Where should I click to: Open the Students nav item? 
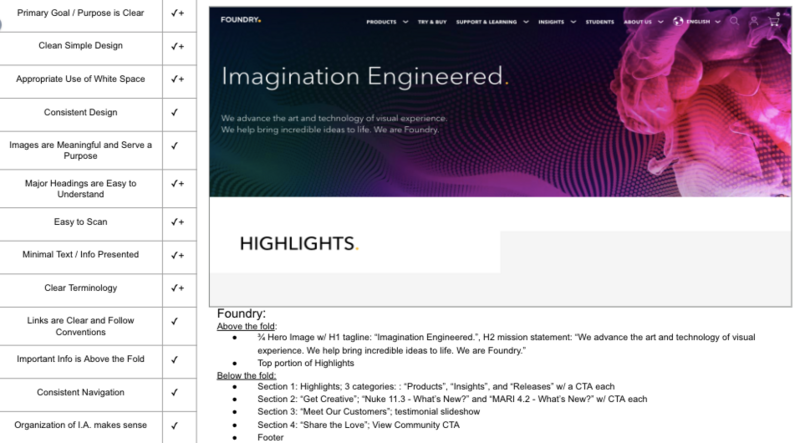click(x=600, y=20)
